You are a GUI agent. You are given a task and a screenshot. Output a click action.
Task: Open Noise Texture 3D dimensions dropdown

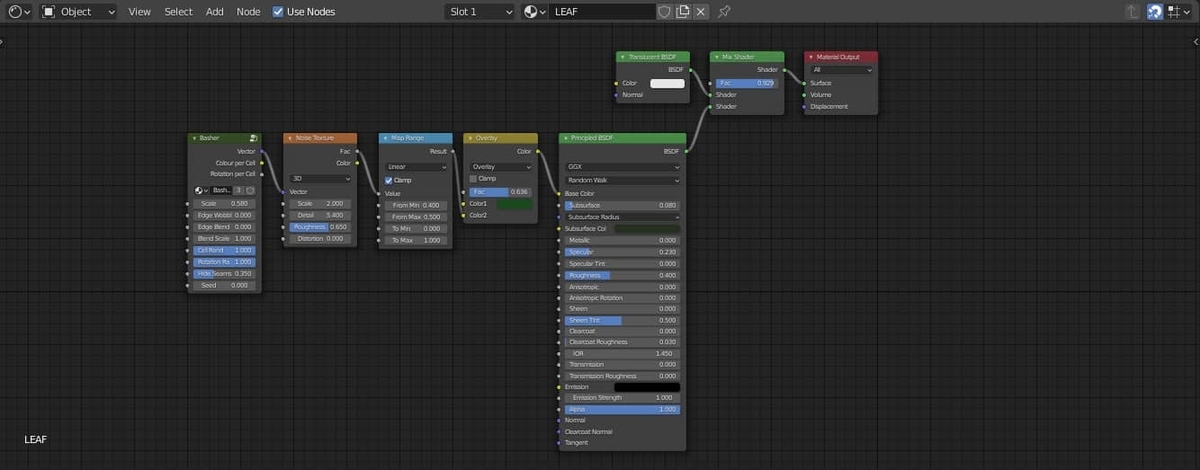(x=320, y=178)
